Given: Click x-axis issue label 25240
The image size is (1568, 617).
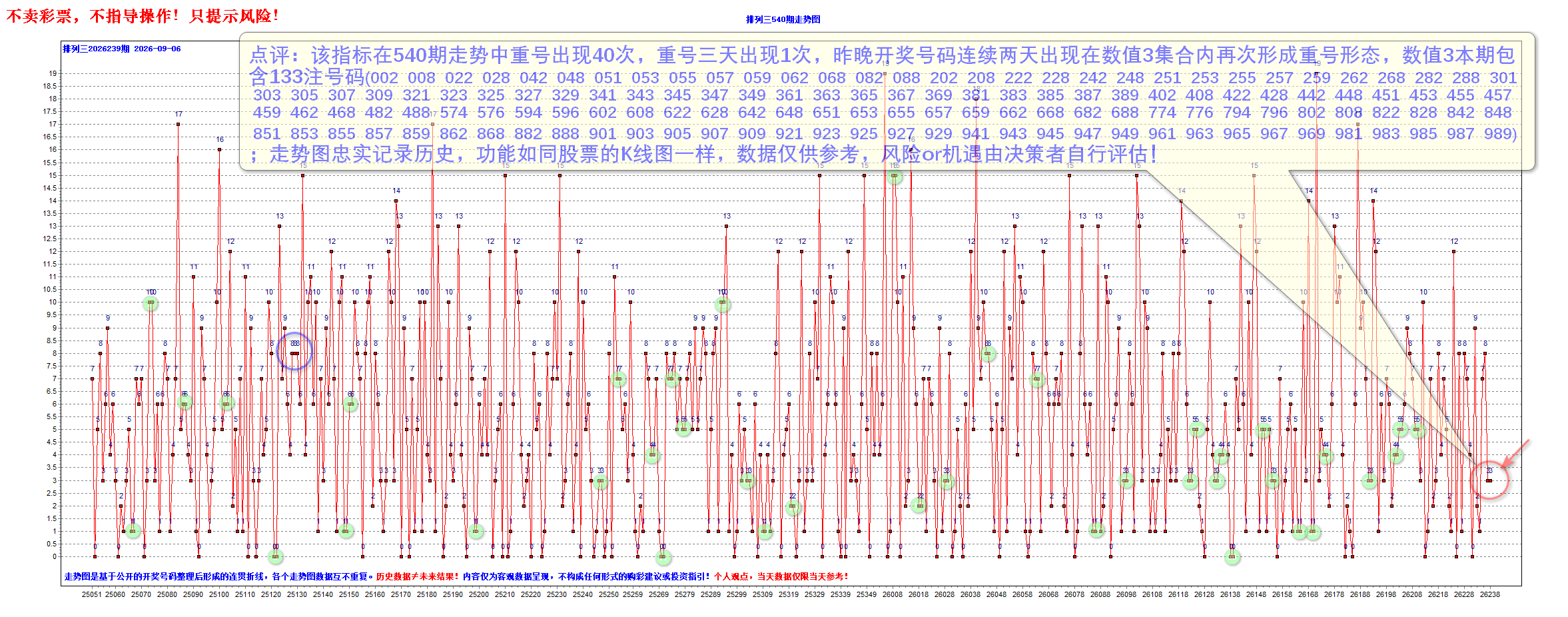Looking at the screenshot, I should tap(583, 594).
